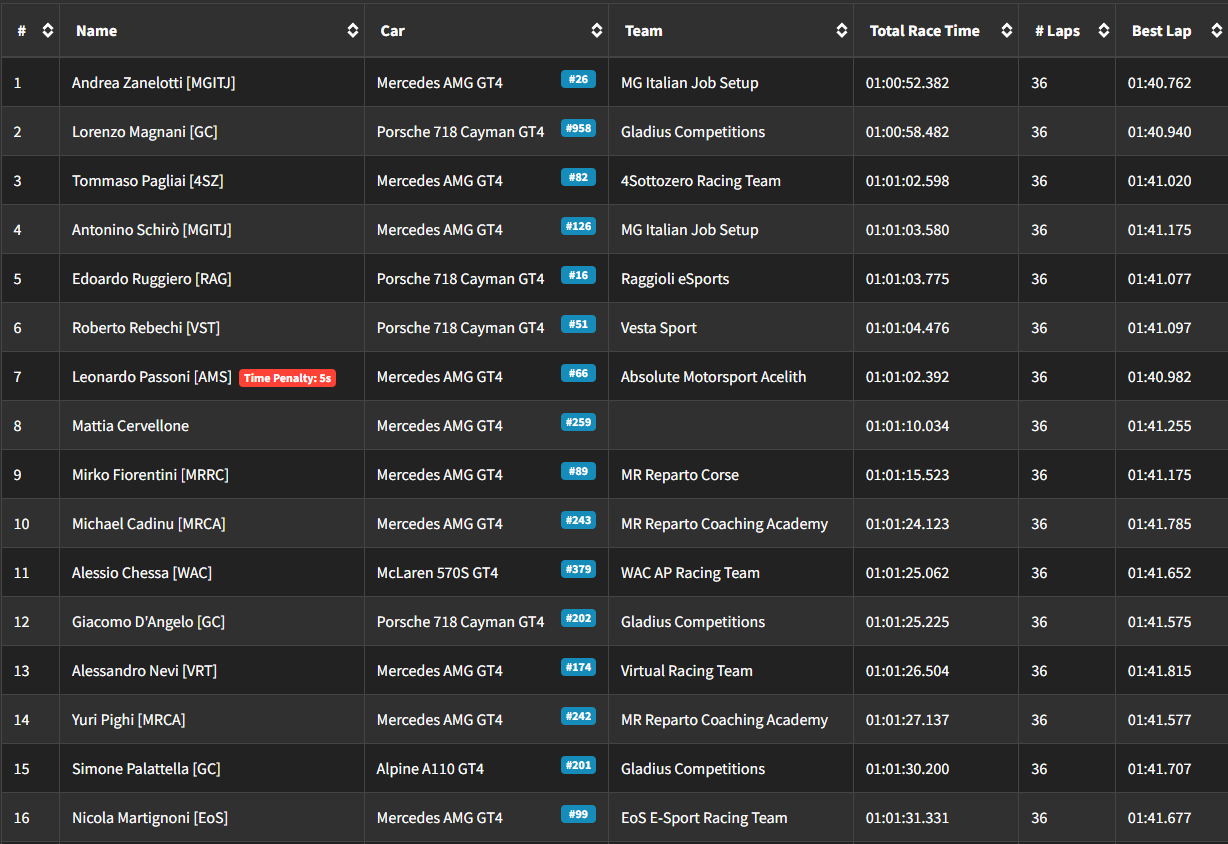Sort table by Team column arrows

click(841, 31)
